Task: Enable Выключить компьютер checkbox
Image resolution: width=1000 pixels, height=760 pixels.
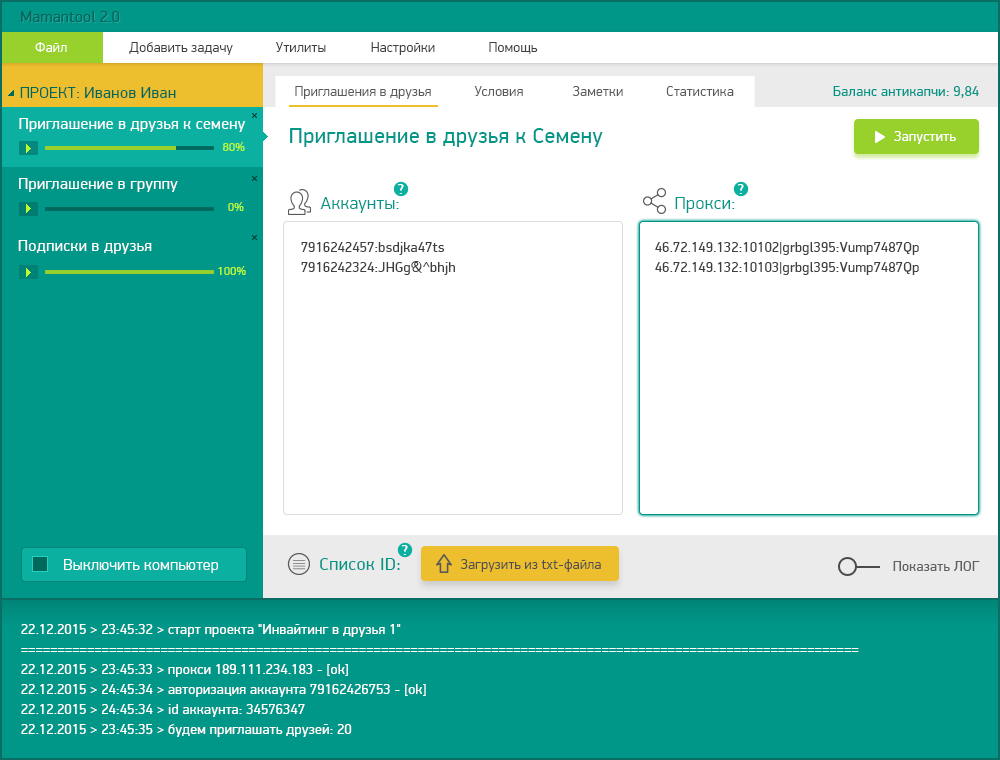Action: (x=40, y=564)
